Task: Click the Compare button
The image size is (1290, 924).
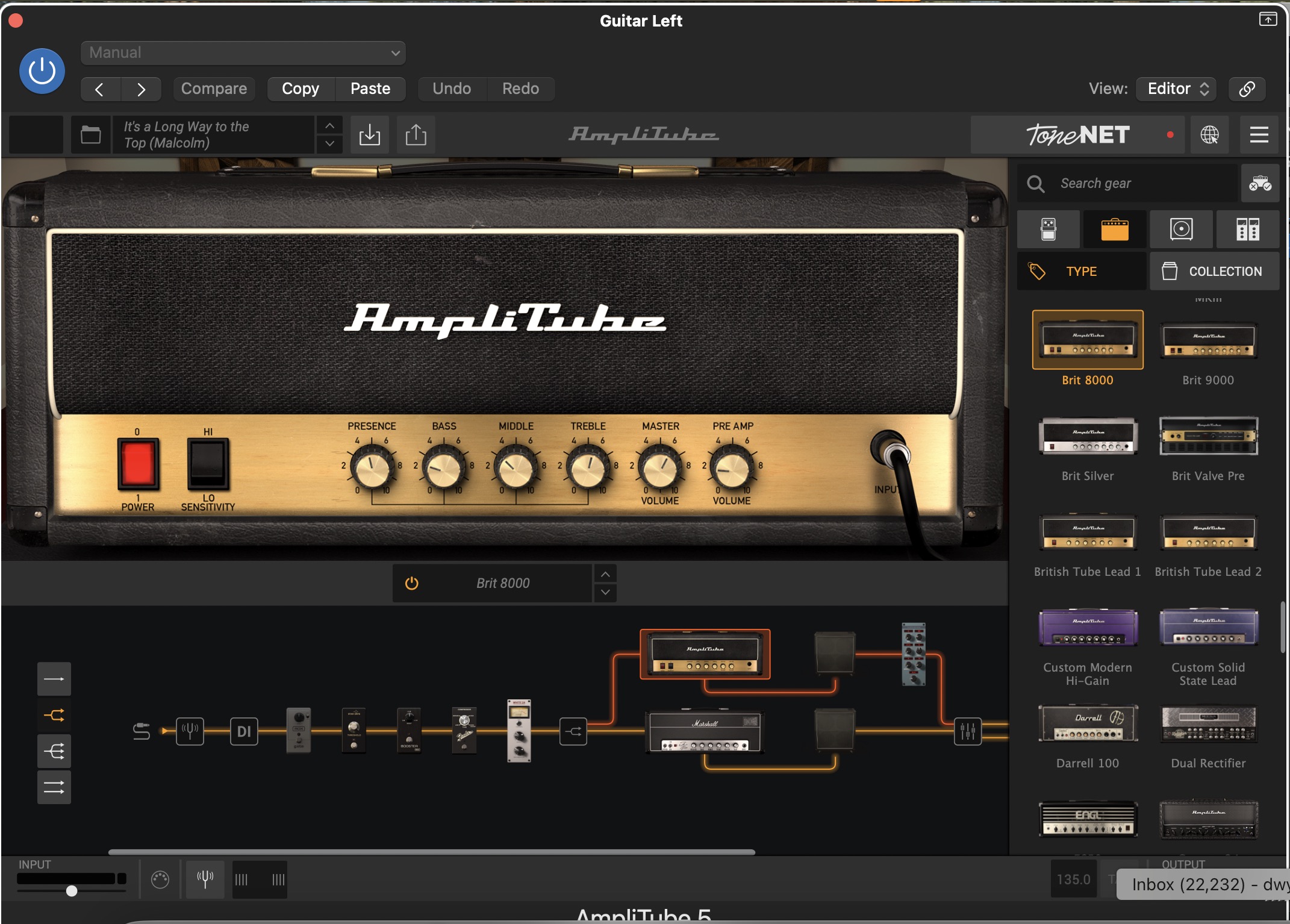Action: pyautogui.click(x=214, y=89)
